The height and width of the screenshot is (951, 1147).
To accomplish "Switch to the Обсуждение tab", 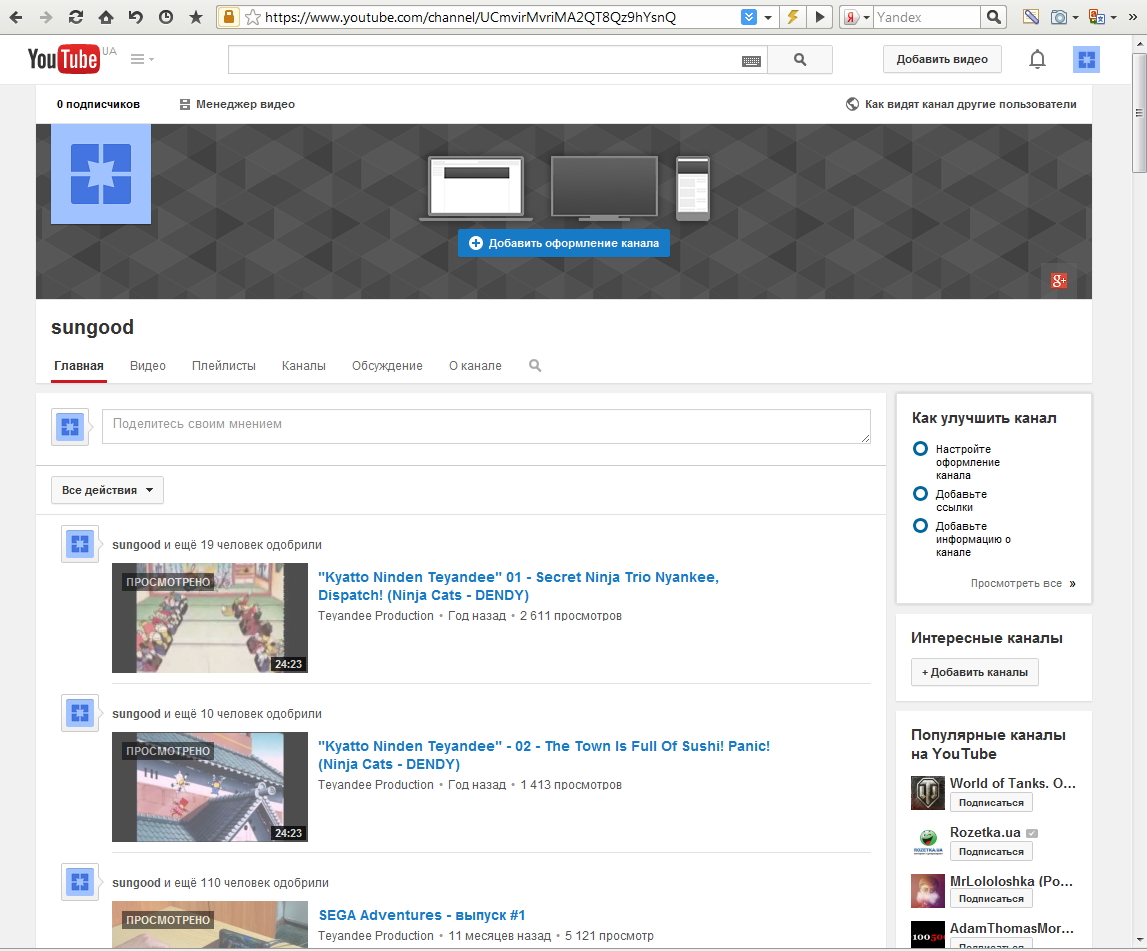I will pyautogui.click(x=387, y=366).
